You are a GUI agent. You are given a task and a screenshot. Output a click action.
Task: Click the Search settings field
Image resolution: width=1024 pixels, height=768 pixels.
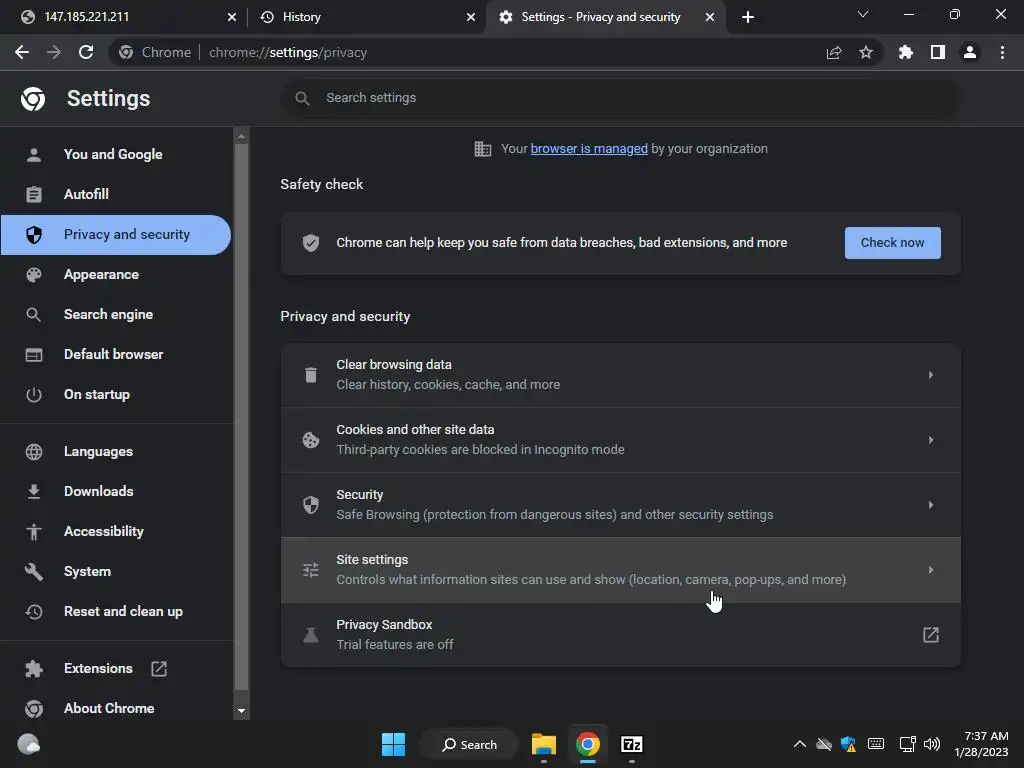[x=620, y=98]
